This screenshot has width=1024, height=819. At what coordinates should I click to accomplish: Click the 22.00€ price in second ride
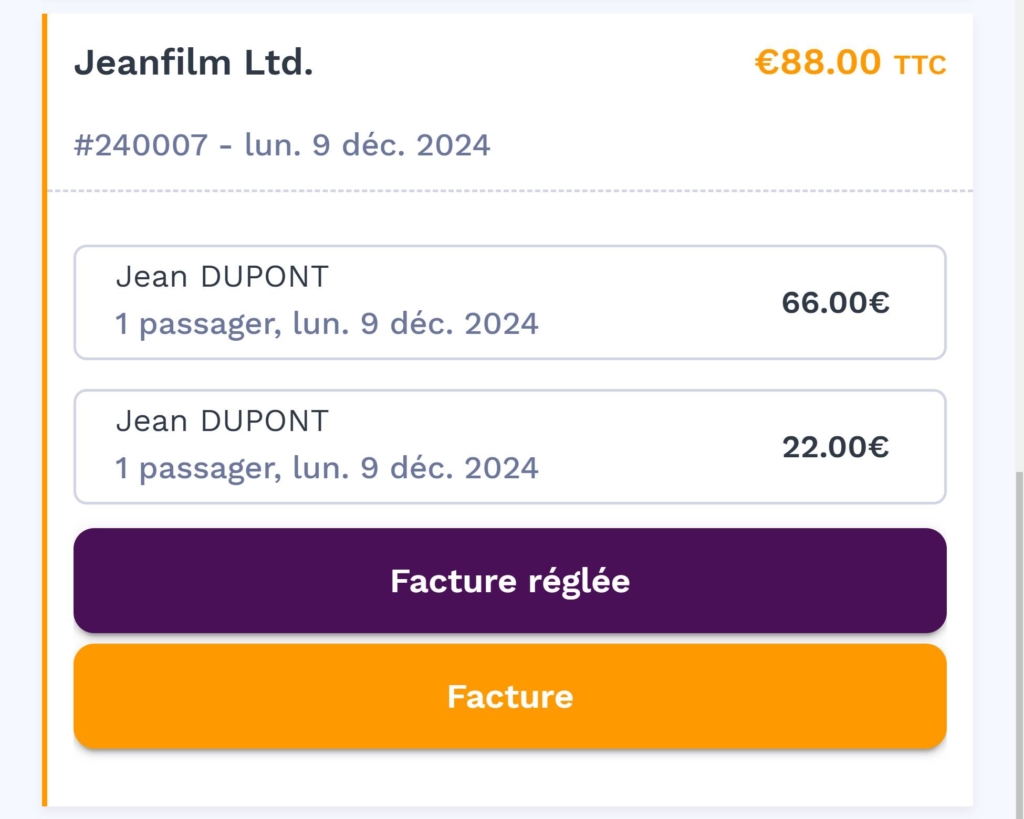pos(835,447)
